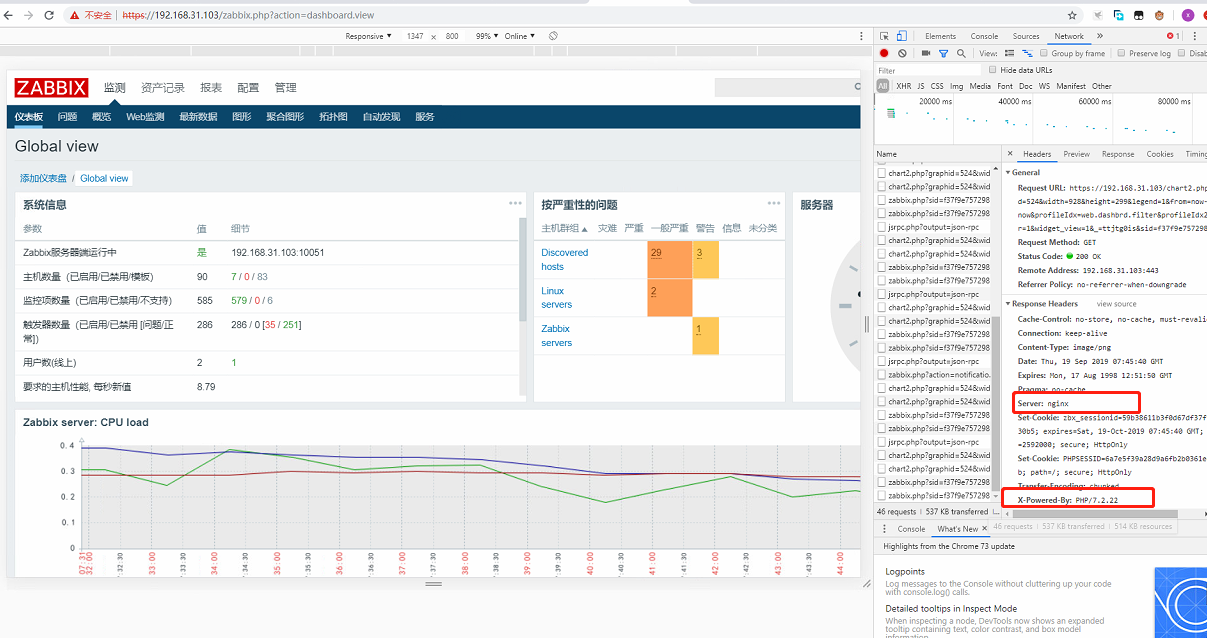1207x638 pixels.
Task: Toggle the network filter funnel icon
Action: click(943, 53)
